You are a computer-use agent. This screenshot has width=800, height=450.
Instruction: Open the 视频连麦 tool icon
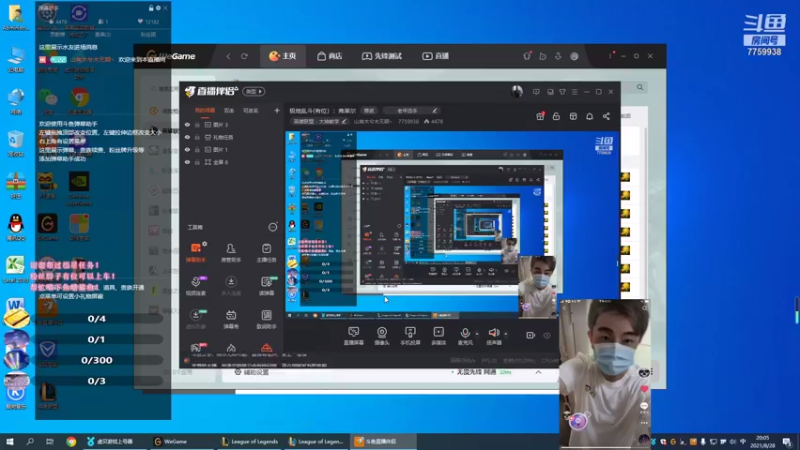click(x=196, y=286)
